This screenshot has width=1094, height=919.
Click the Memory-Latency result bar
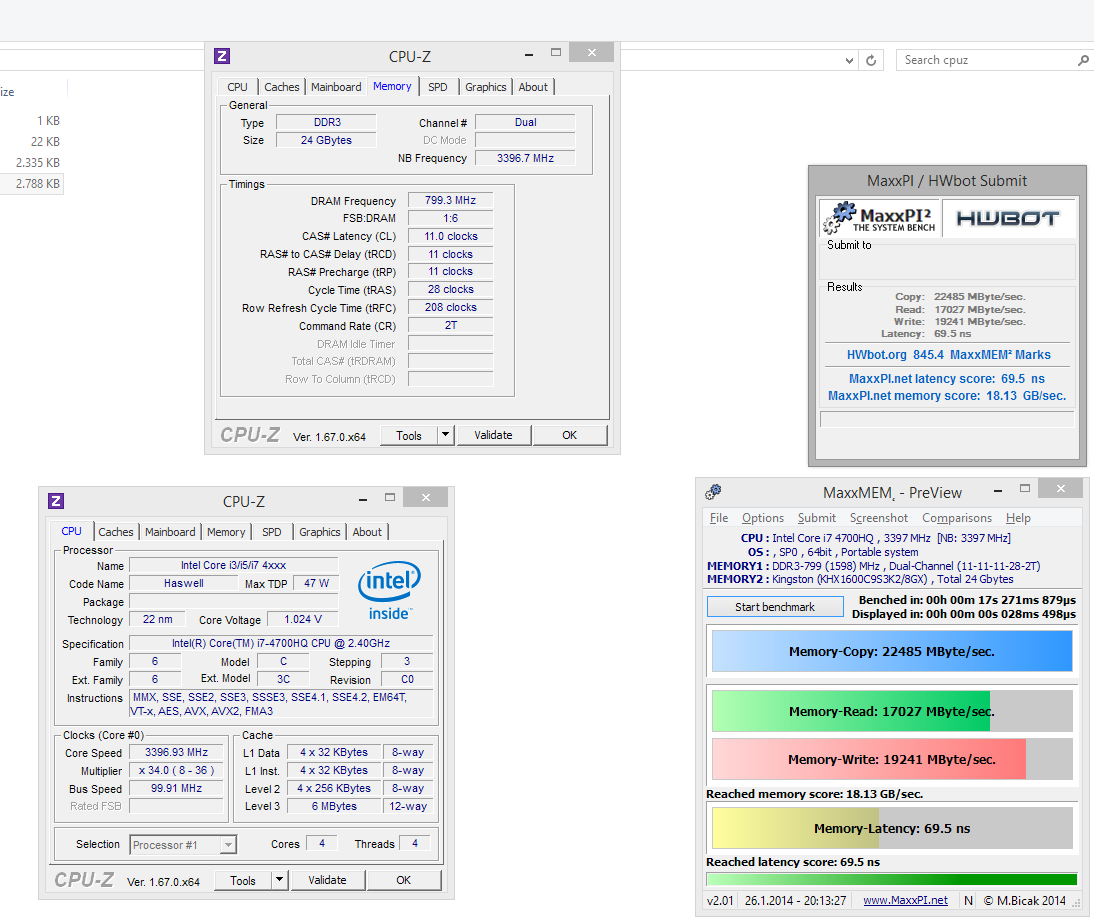[x=892, y=828]
